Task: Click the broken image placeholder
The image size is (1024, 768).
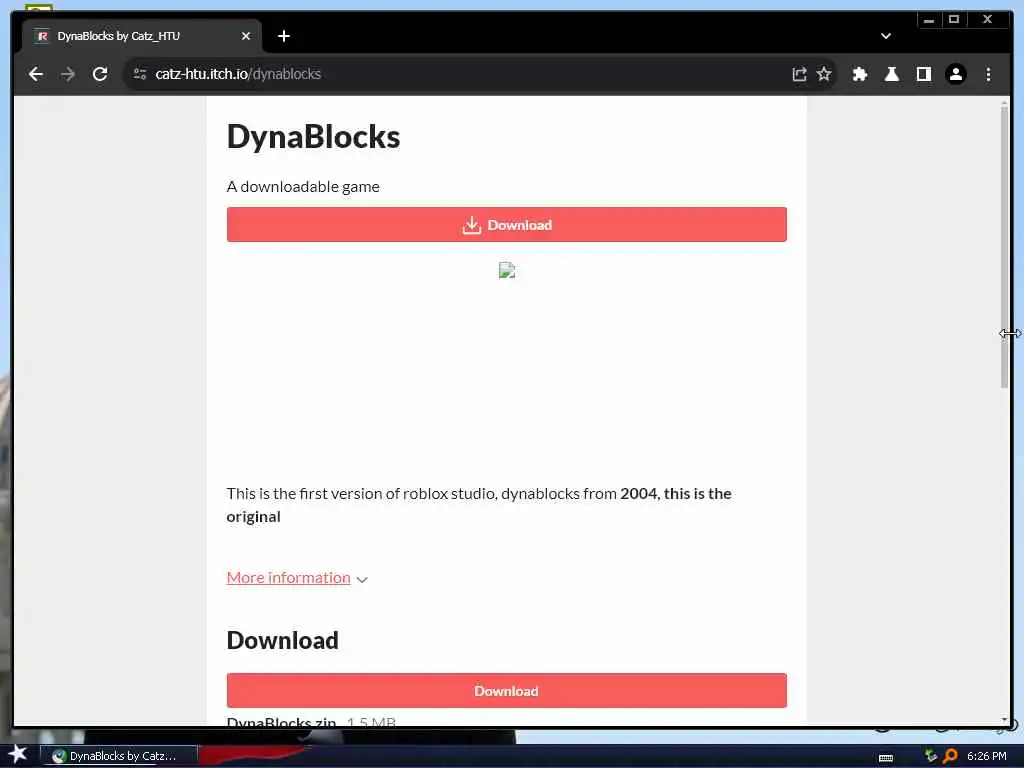Action: (x=507, y=270)
